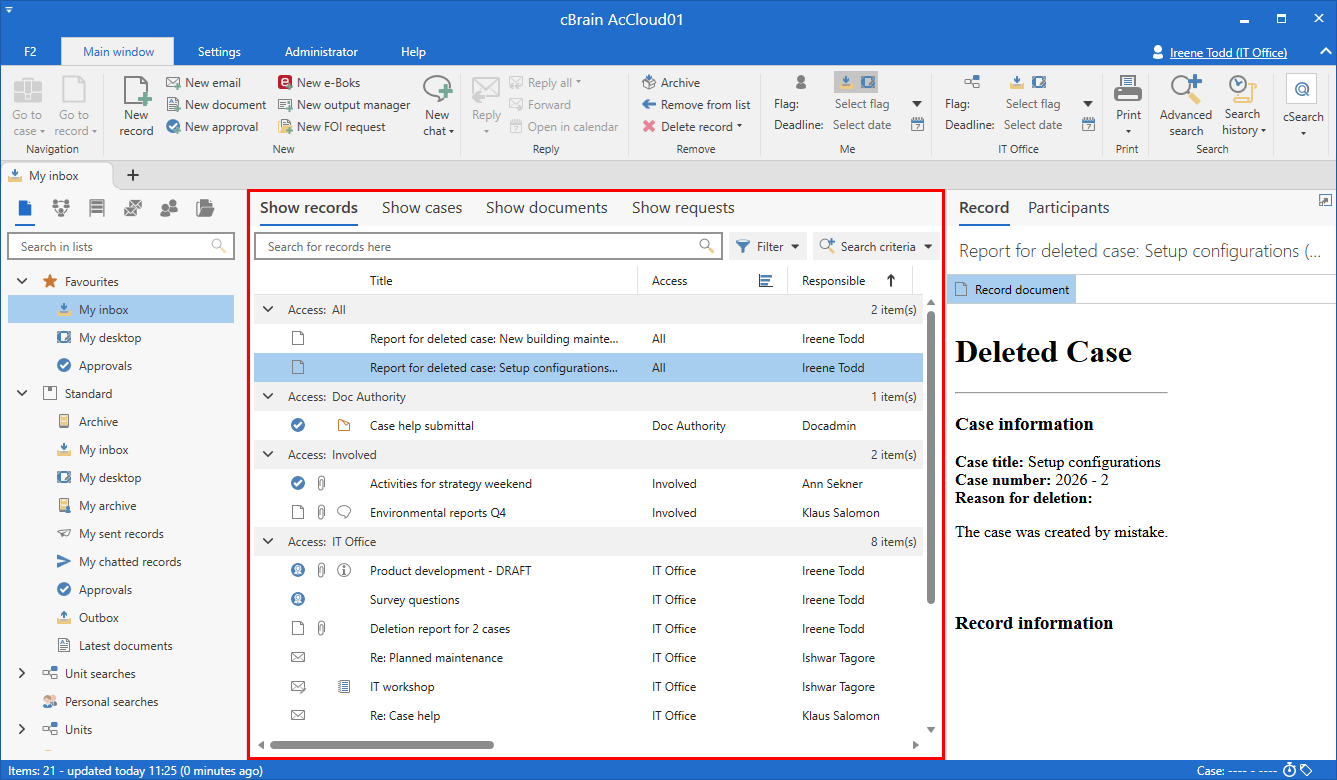
Task: Open the archive shelf icon in sidebar
Action: click(x=97, y=208)
